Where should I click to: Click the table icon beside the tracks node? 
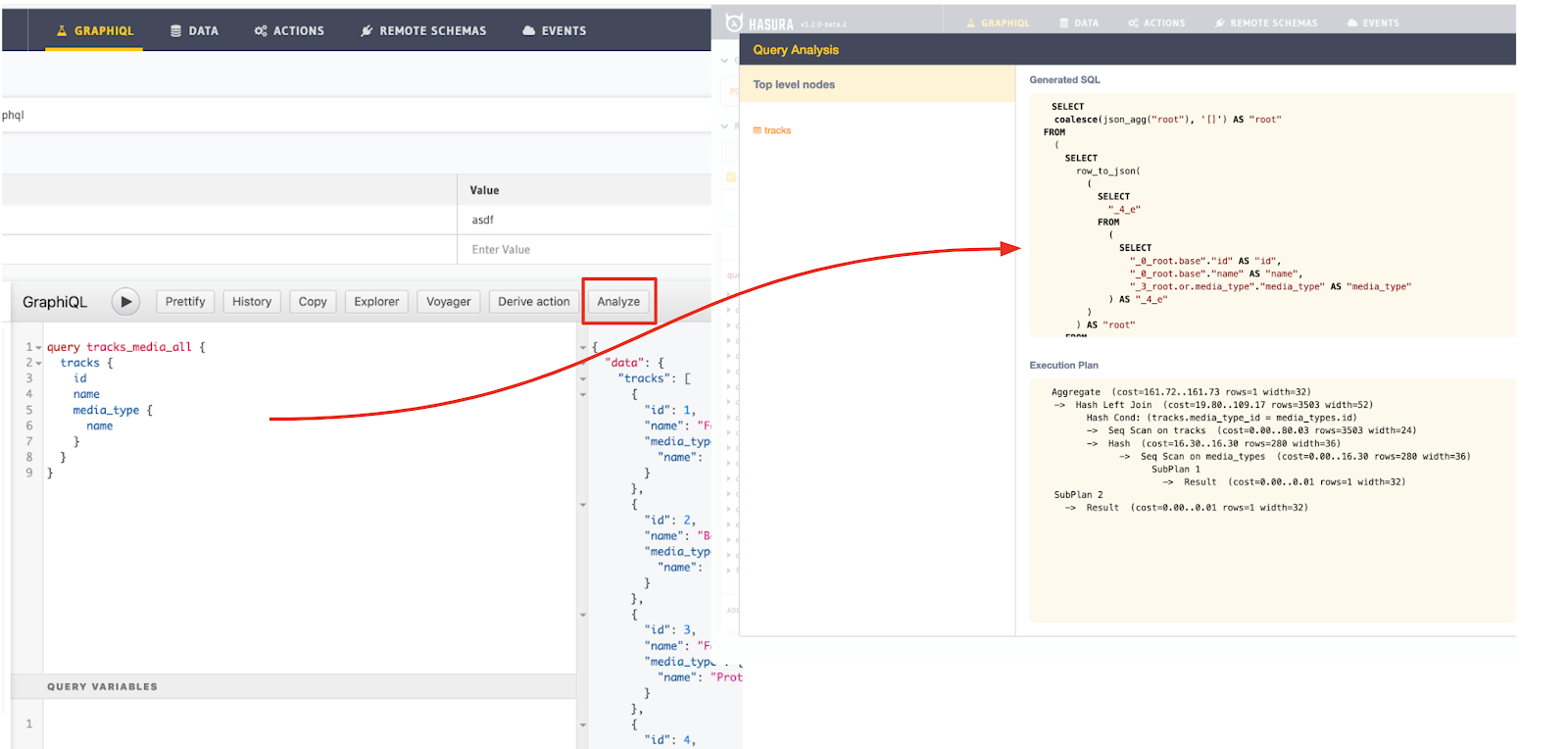[x=757, y=130]
